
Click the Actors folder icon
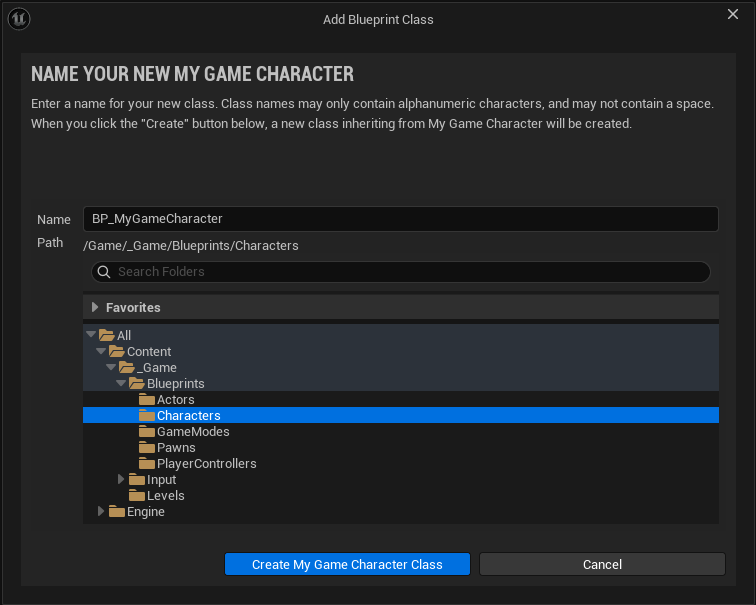146,400
